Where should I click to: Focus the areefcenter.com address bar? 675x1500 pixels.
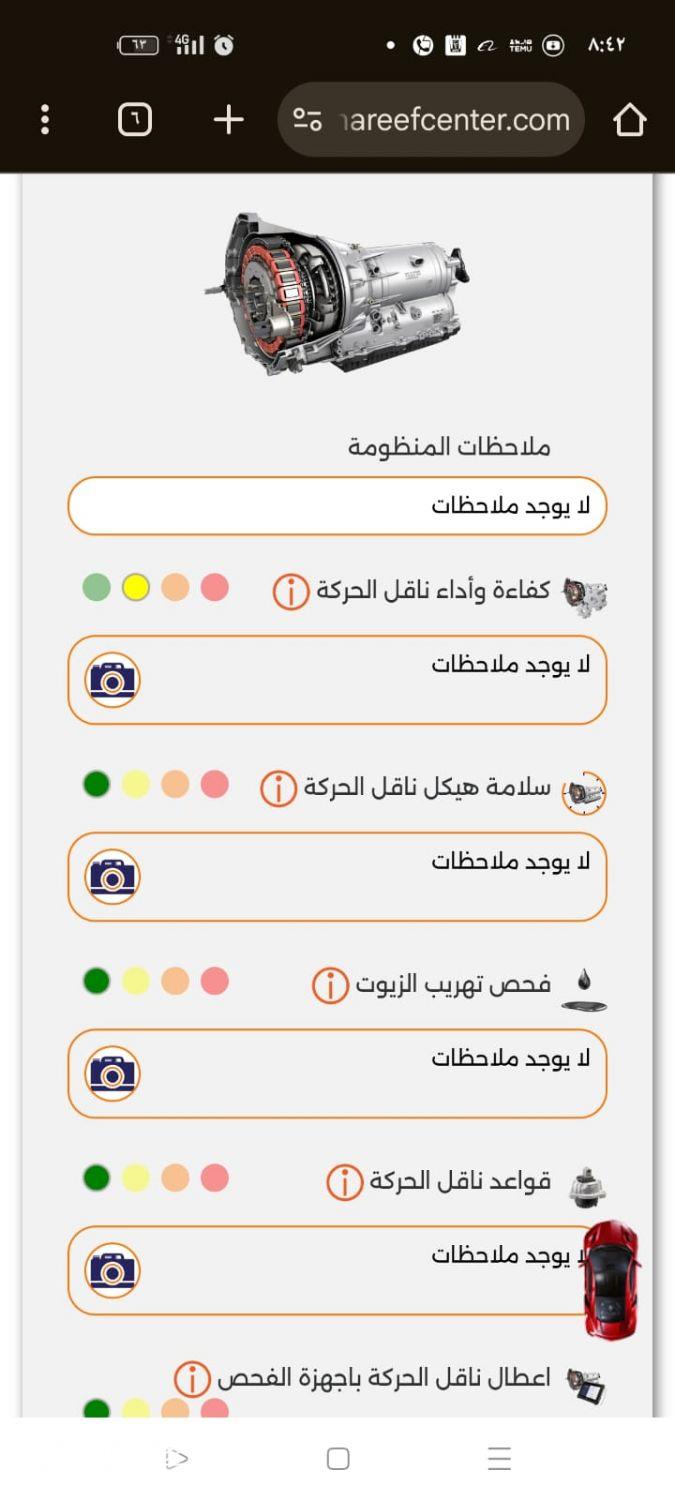[431, 120]
